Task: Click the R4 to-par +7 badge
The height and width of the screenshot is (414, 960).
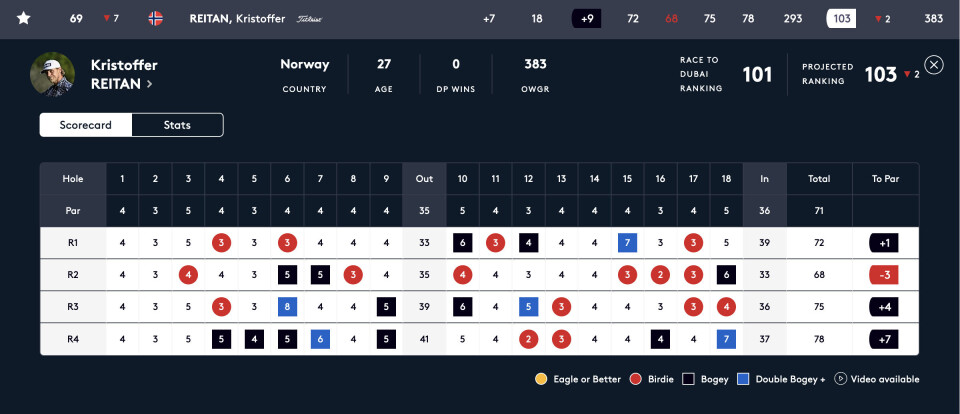Action: tap(884, 338)
